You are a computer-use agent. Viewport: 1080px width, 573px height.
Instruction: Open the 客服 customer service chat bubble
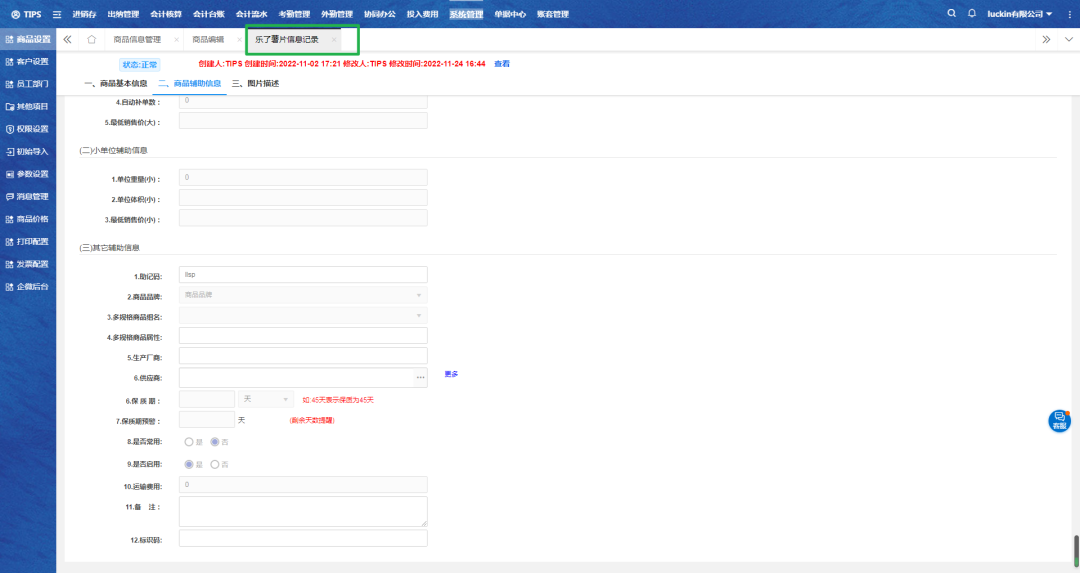(1059, 421)
